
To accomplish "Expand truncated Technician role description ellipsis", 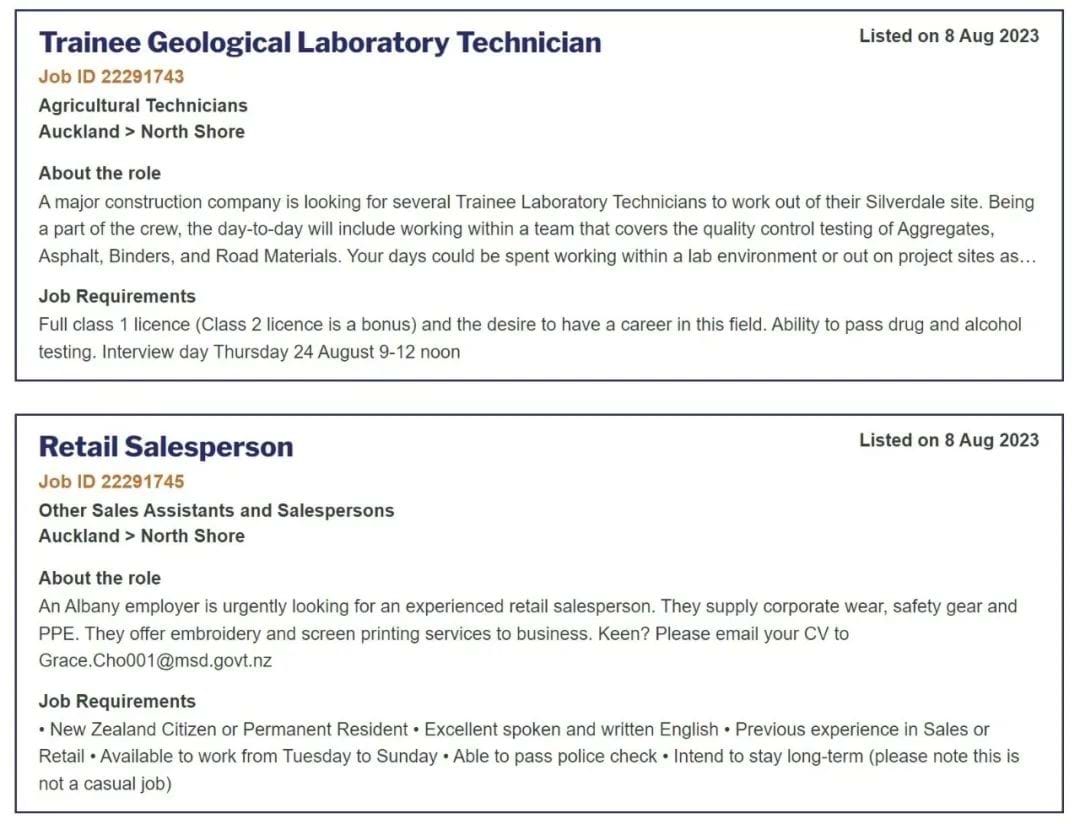I will pyautogui.click(x=1028, y=257).
